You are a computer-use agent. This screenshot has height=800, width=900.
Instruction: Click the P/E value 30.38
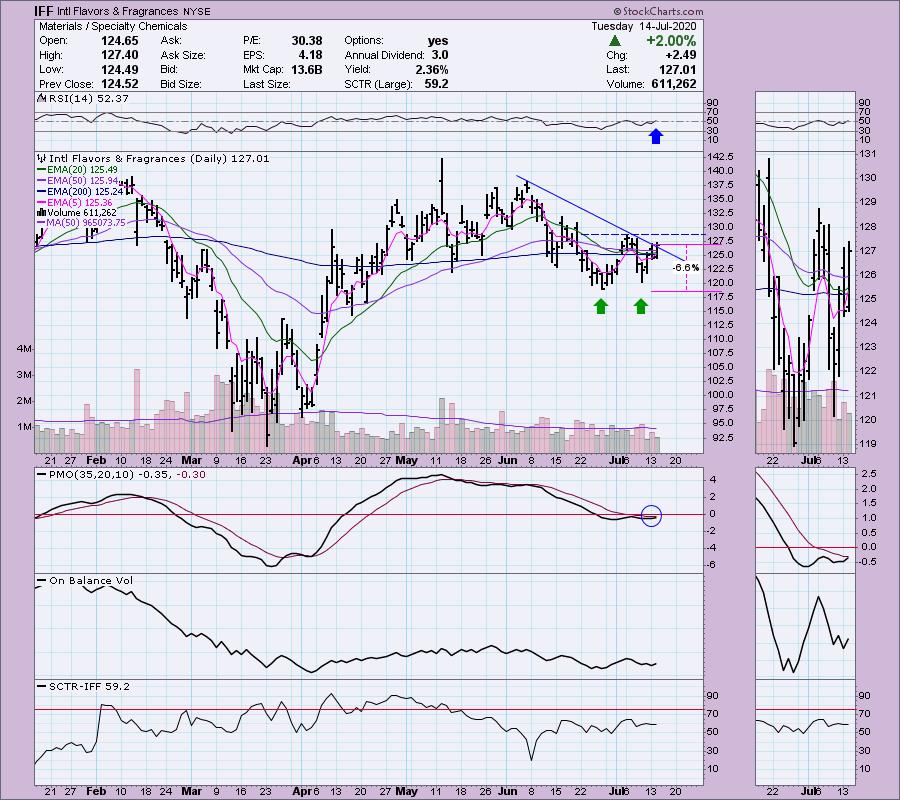pyautogui.click(x=307, y=41)
